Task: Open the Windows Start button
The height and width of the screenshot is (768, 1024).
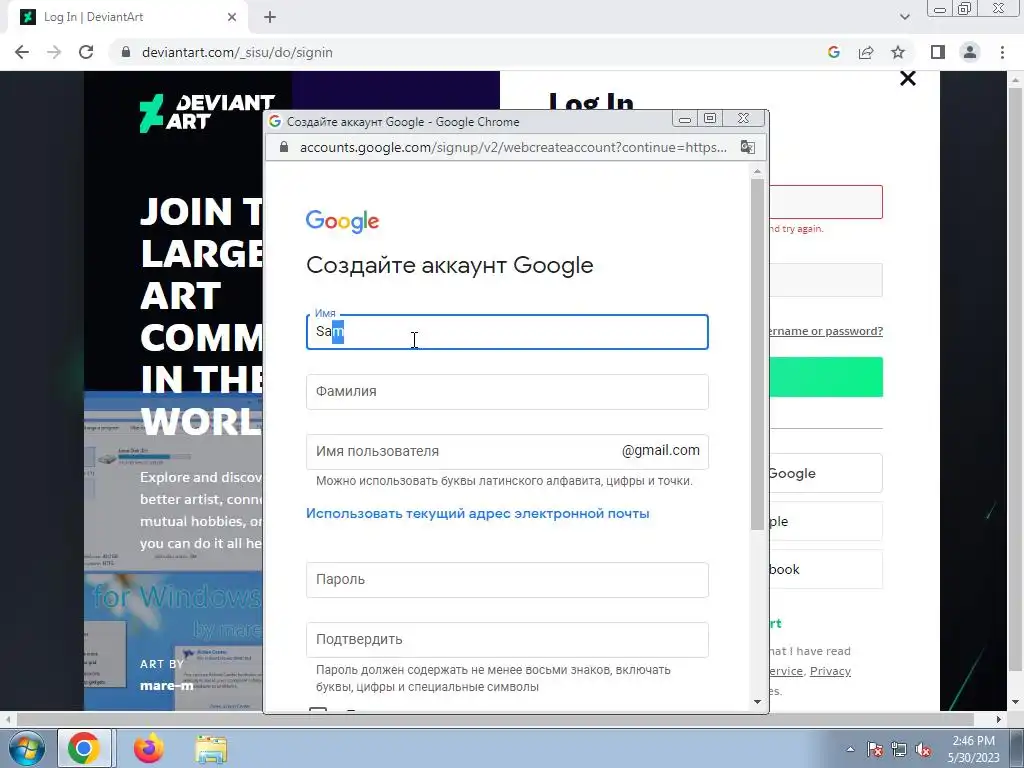Action: click(x=27, y=748)
